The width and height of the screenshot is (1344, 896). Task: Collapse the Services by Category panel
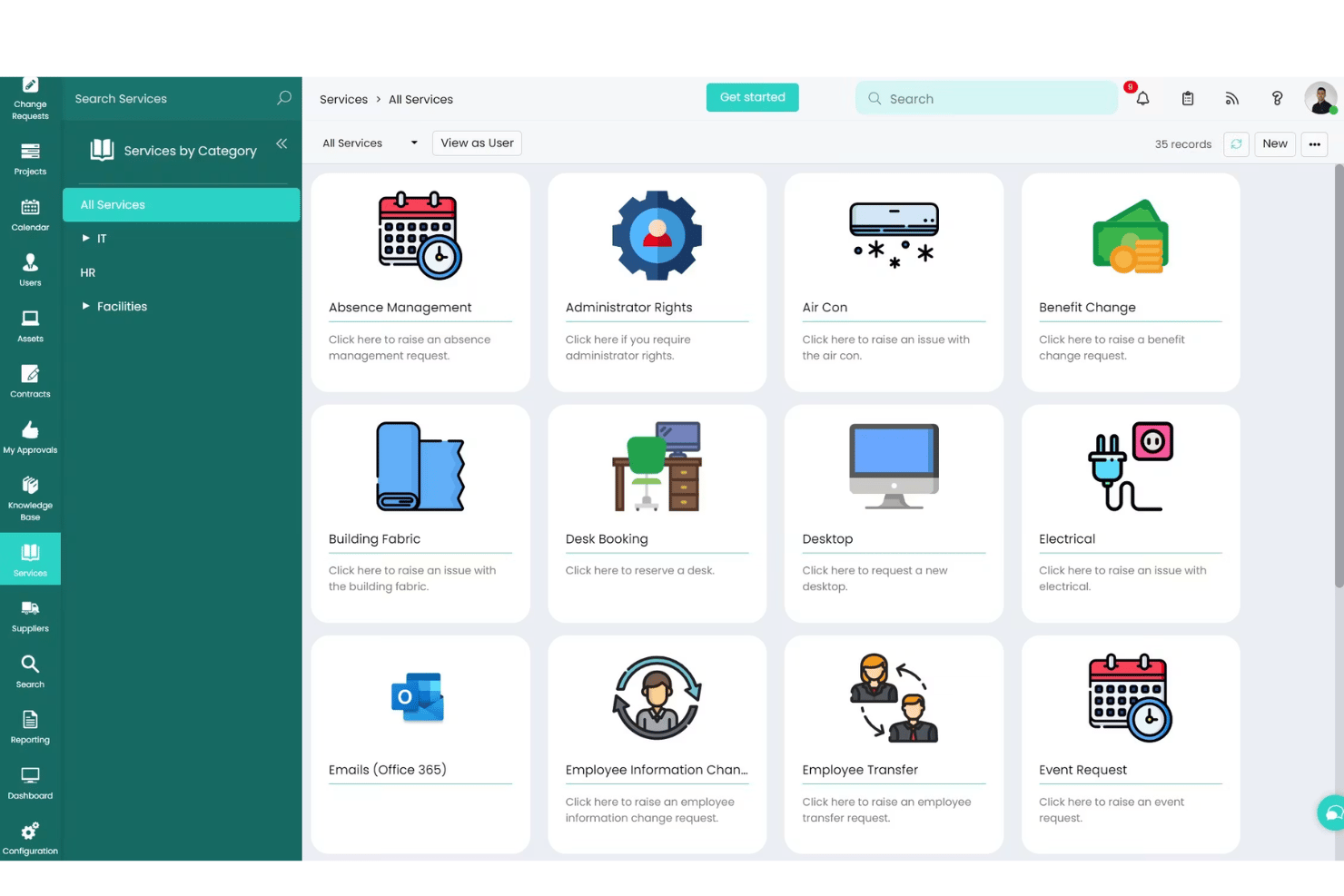click(x=282, y=143)
